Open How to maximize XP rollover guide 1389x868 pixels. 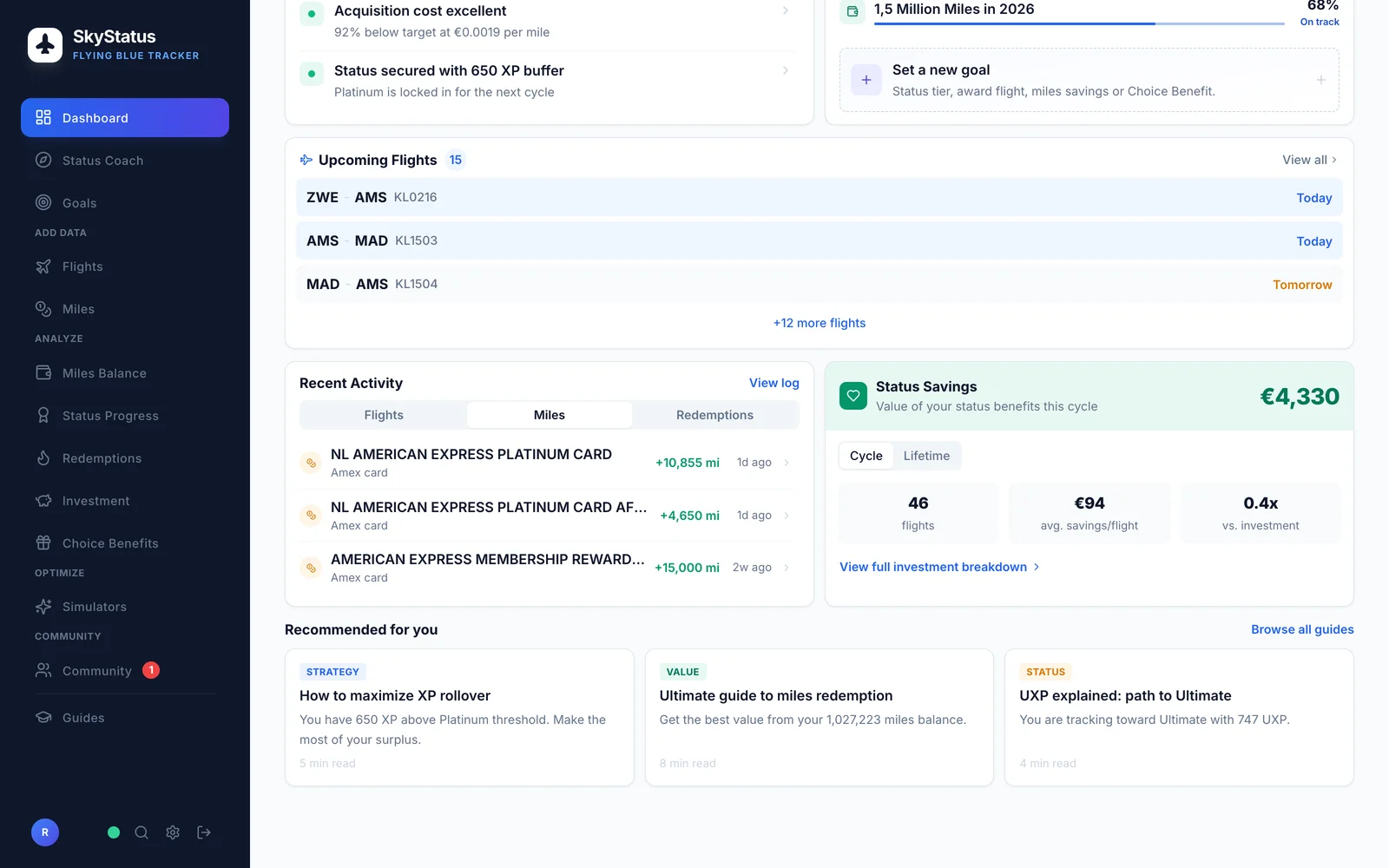459,718
